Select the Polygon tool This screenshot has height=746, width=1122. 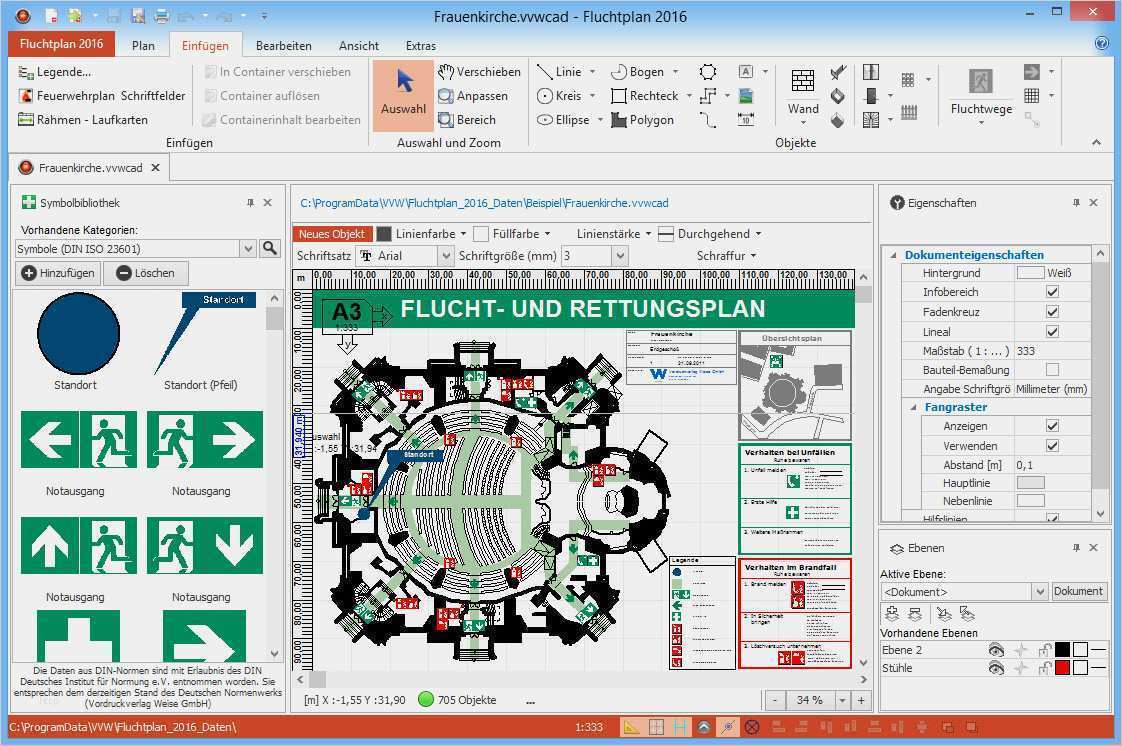[x=643, y=119]
